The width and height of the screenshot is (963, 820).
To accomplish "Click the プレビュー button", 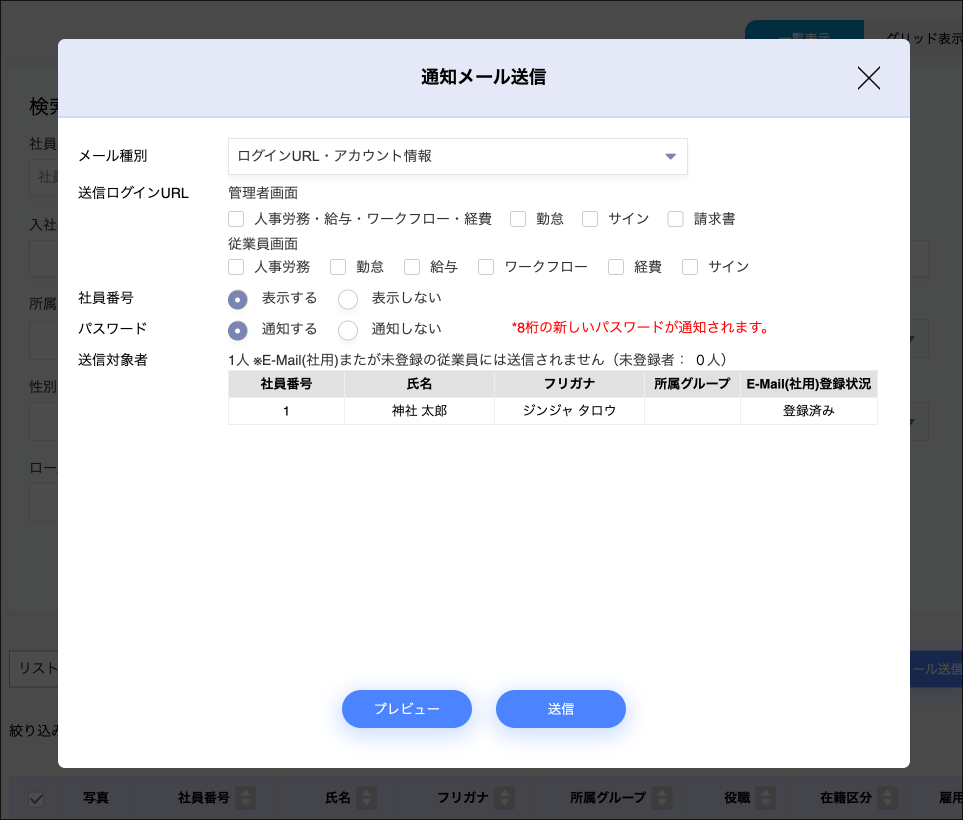I will click(406, 709).
